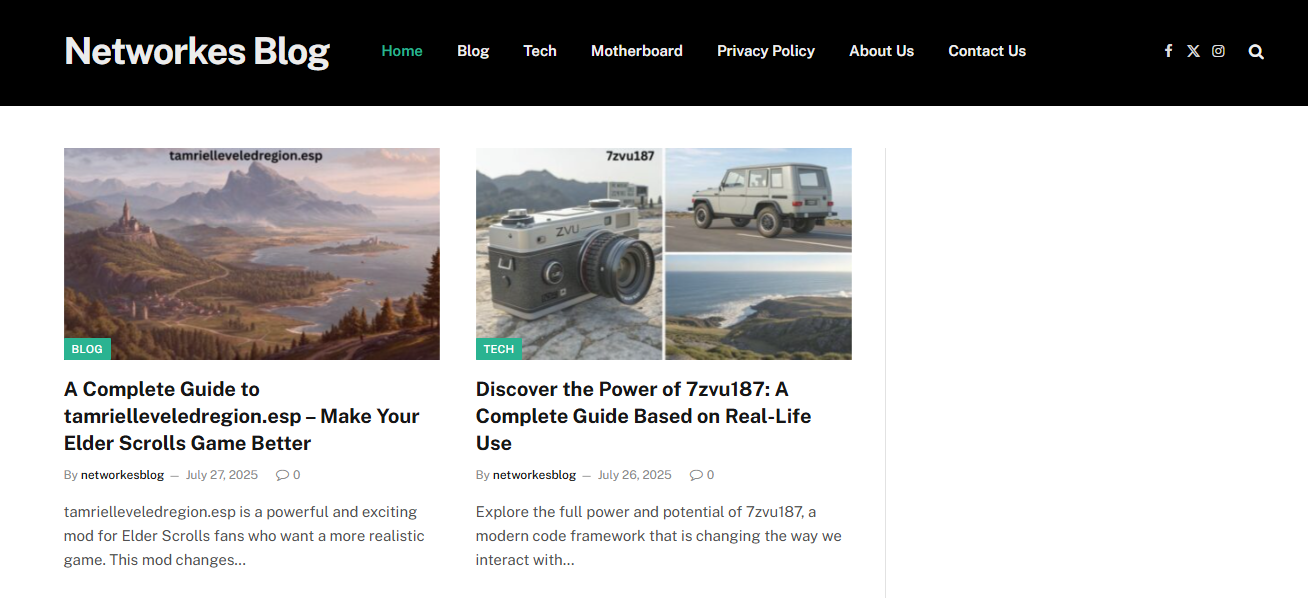Click comment bubble icon on tamrielleveledregion post
This screenshot has height=598, width=1308.
coord(282,475)
